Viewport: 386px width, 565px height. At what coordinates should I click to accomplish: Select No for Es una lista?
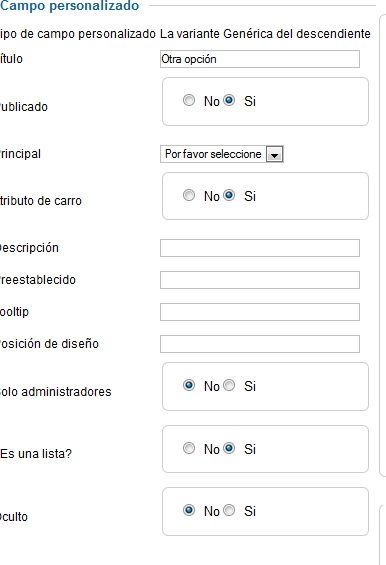tap(189, 448)
